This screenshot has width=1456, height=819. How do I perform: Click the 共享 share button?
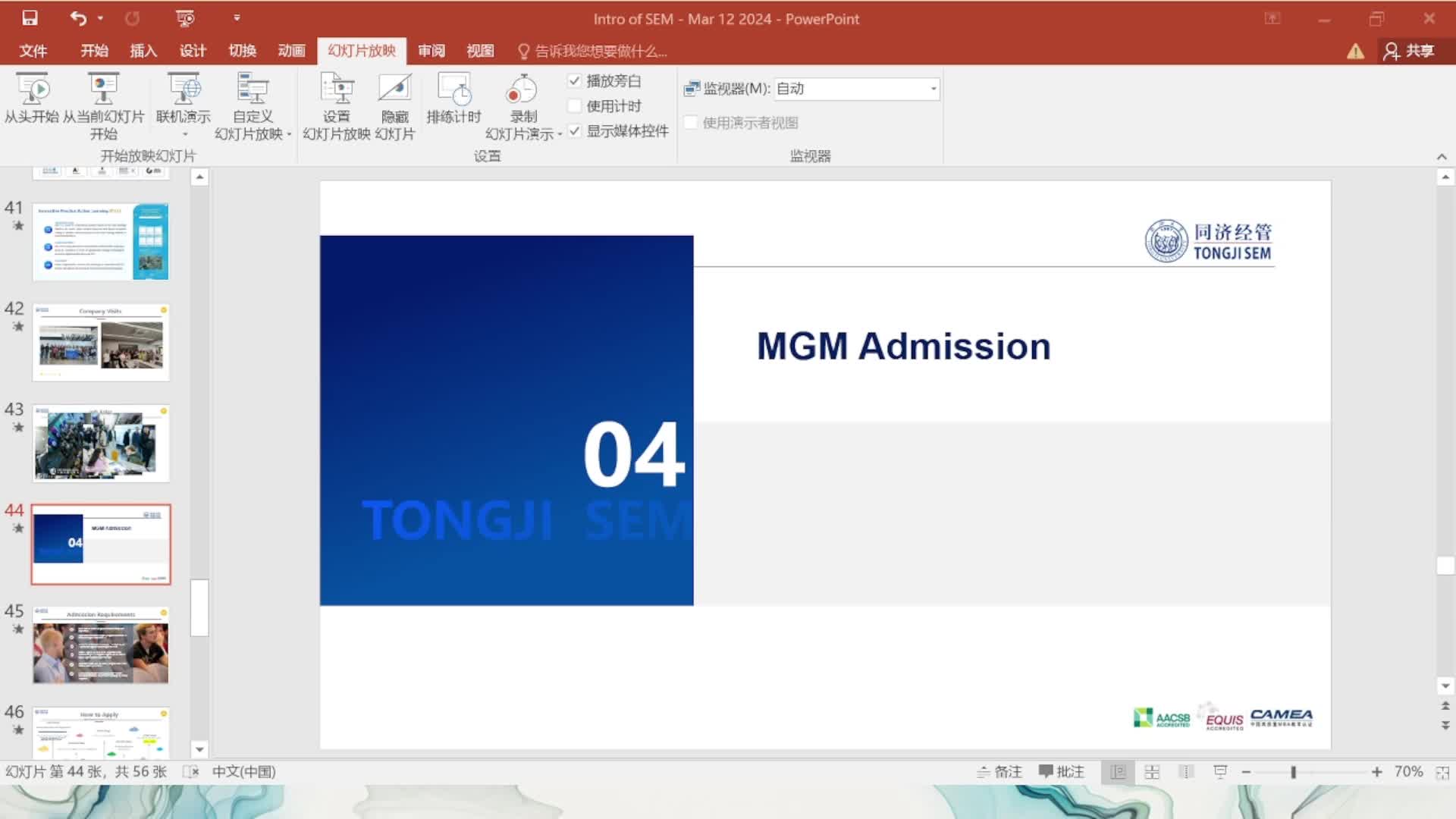(x=1409, y=51)
